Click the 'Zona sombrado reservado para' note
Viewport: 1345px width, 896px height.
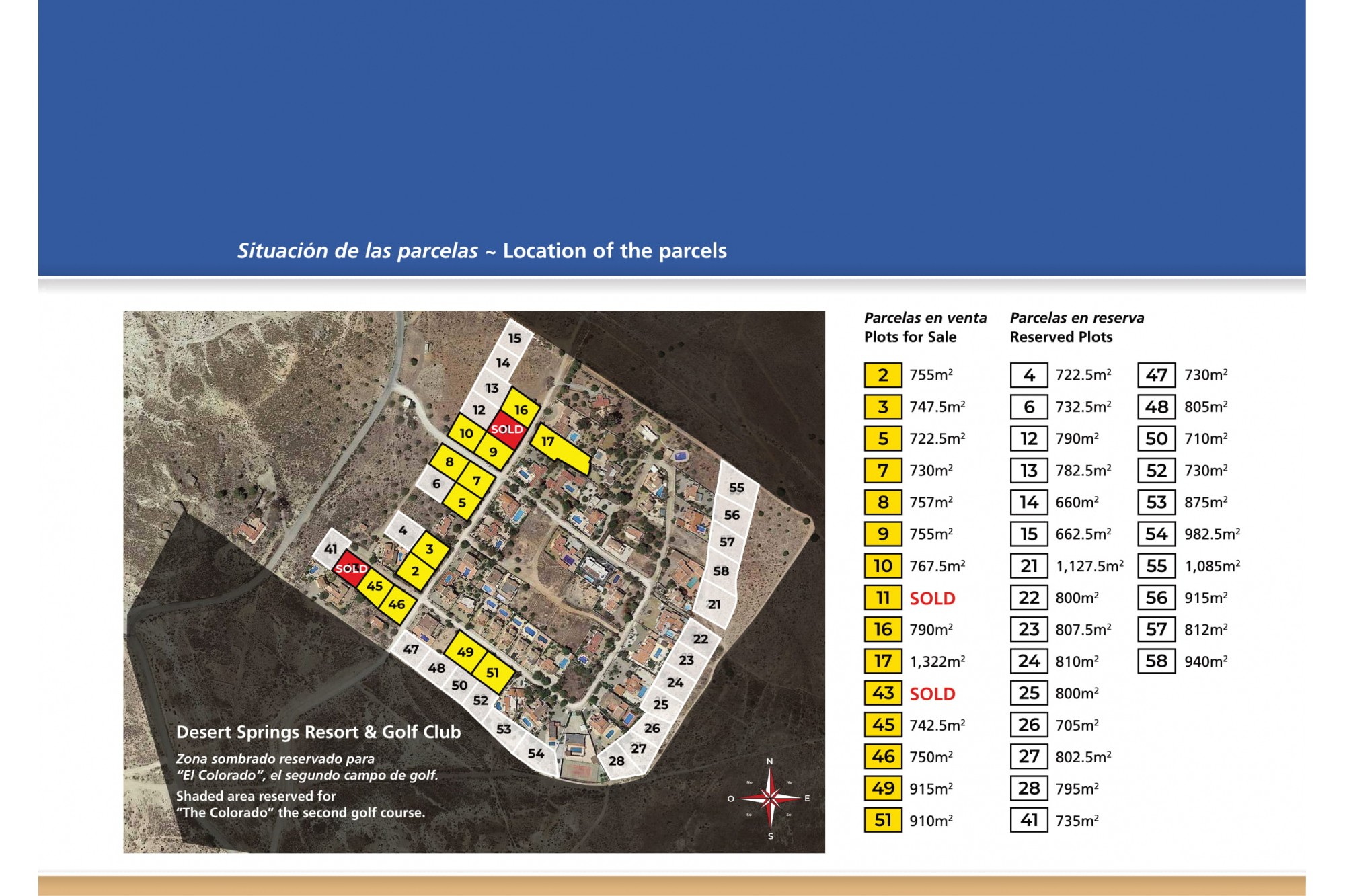275,758
